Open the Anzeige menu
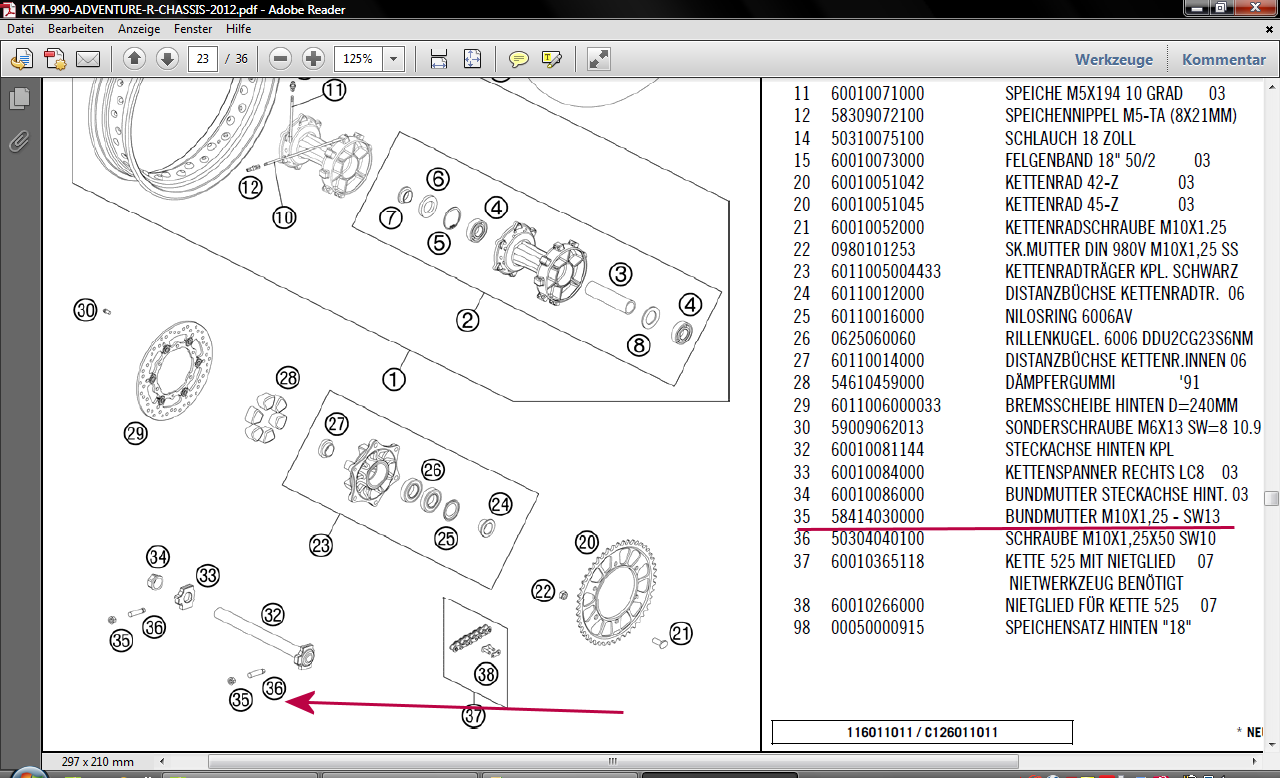This screenshot has width=1280, height=778. (139, 29)
